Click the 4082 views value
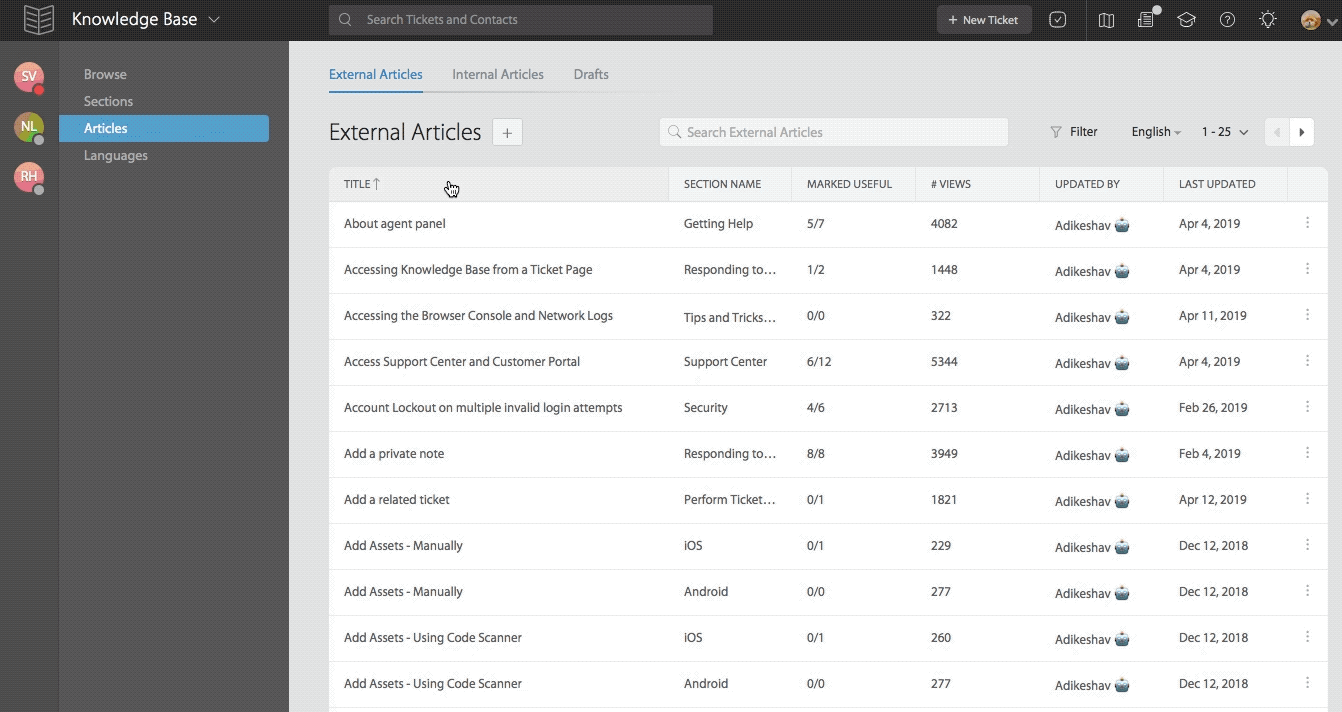The height and width of the screenshot is (712, 1342). (x=944, y=224)
